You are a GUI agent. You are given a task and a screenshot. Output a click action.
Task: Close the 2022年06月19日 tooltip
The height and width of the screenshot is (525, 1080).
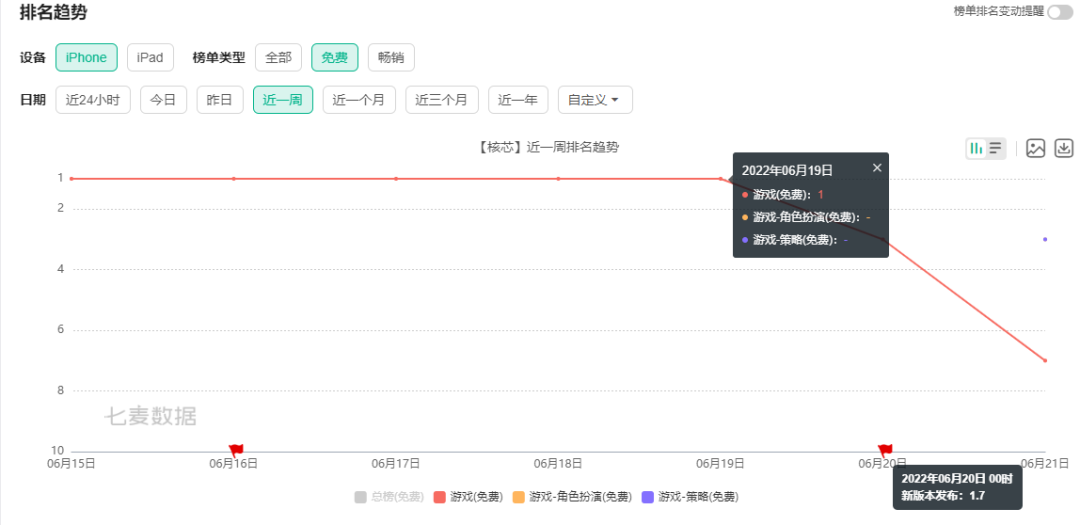pyautogui.click(x=877, y=167)
